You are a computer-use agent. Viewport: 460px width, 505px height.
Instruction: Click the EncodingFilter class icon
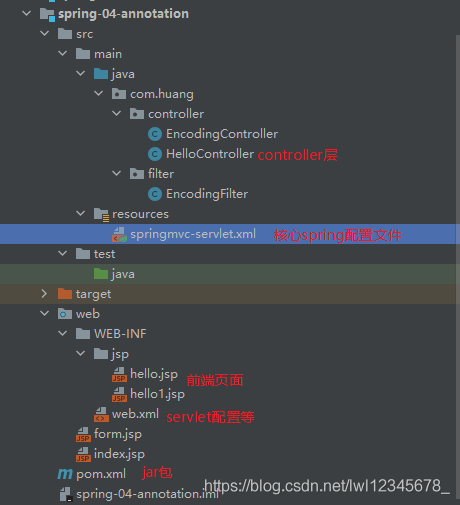click(x=155, y=194)
